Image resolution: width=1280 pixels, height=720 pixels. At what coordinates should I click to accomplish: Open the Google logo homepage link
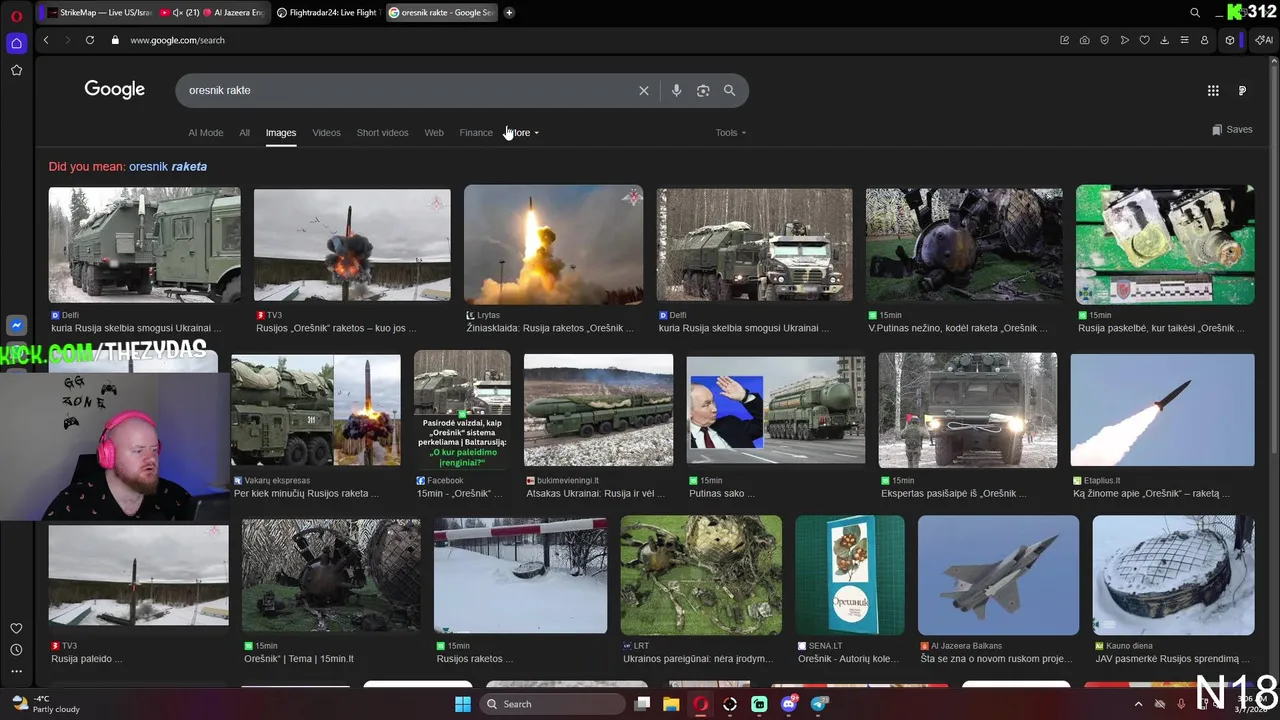tap(115, 90)
